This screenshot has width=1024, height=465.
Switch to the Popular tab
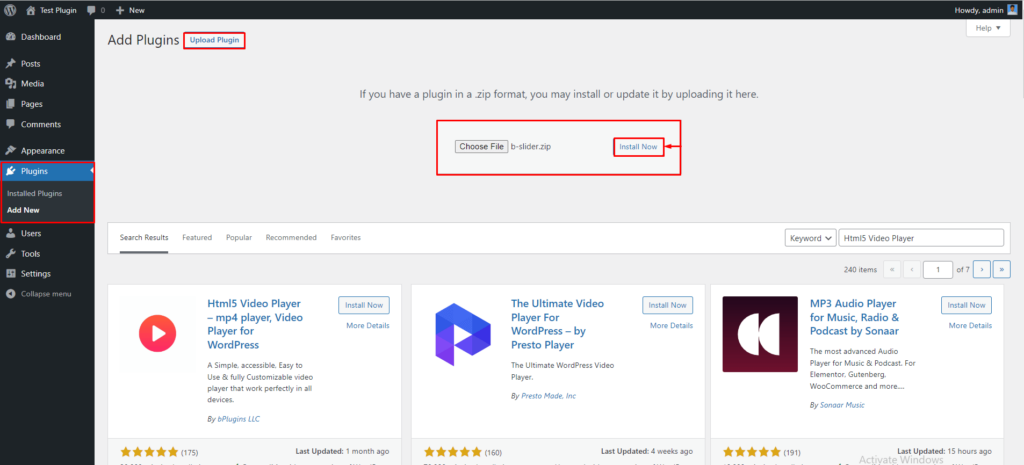[239, 238]
